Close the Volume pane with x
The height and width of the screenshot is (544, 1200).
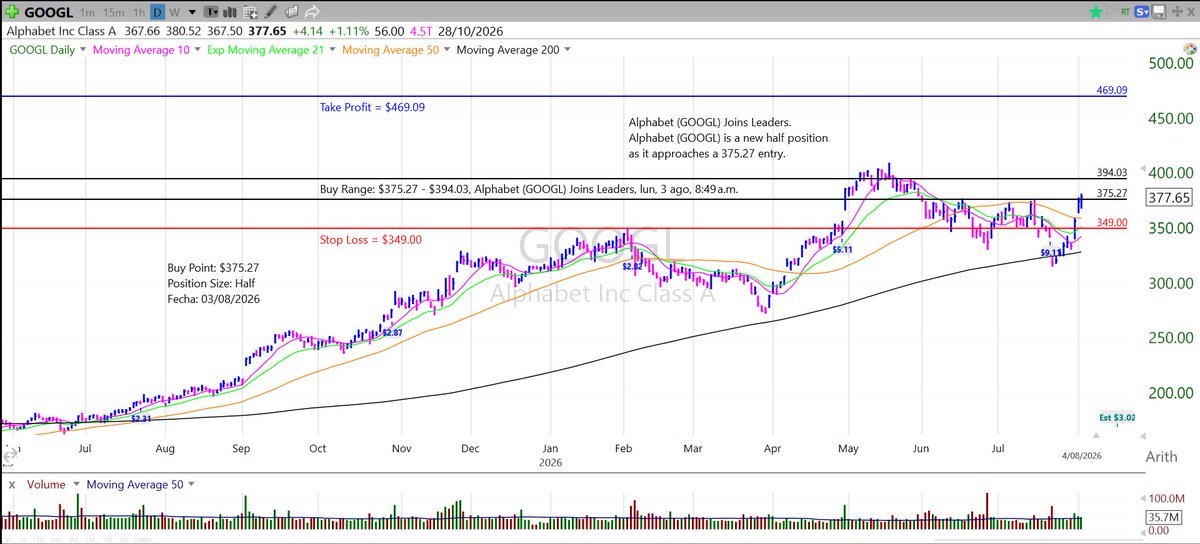pyautogui.click(x=12, y=484)
